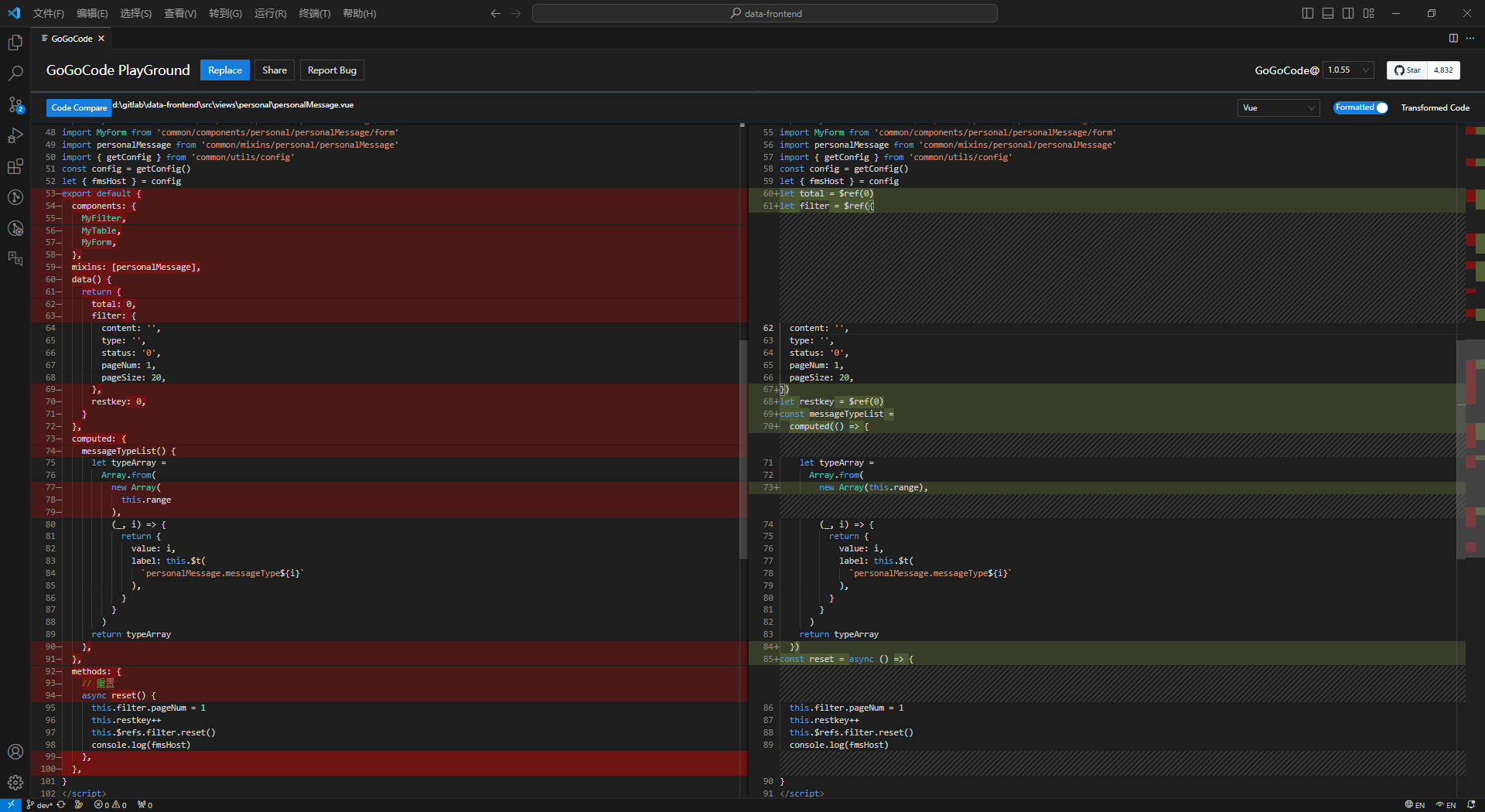Open the 查看(V) menu
The height and width of the screenshot is (812, 1485).
coord(180,13)
